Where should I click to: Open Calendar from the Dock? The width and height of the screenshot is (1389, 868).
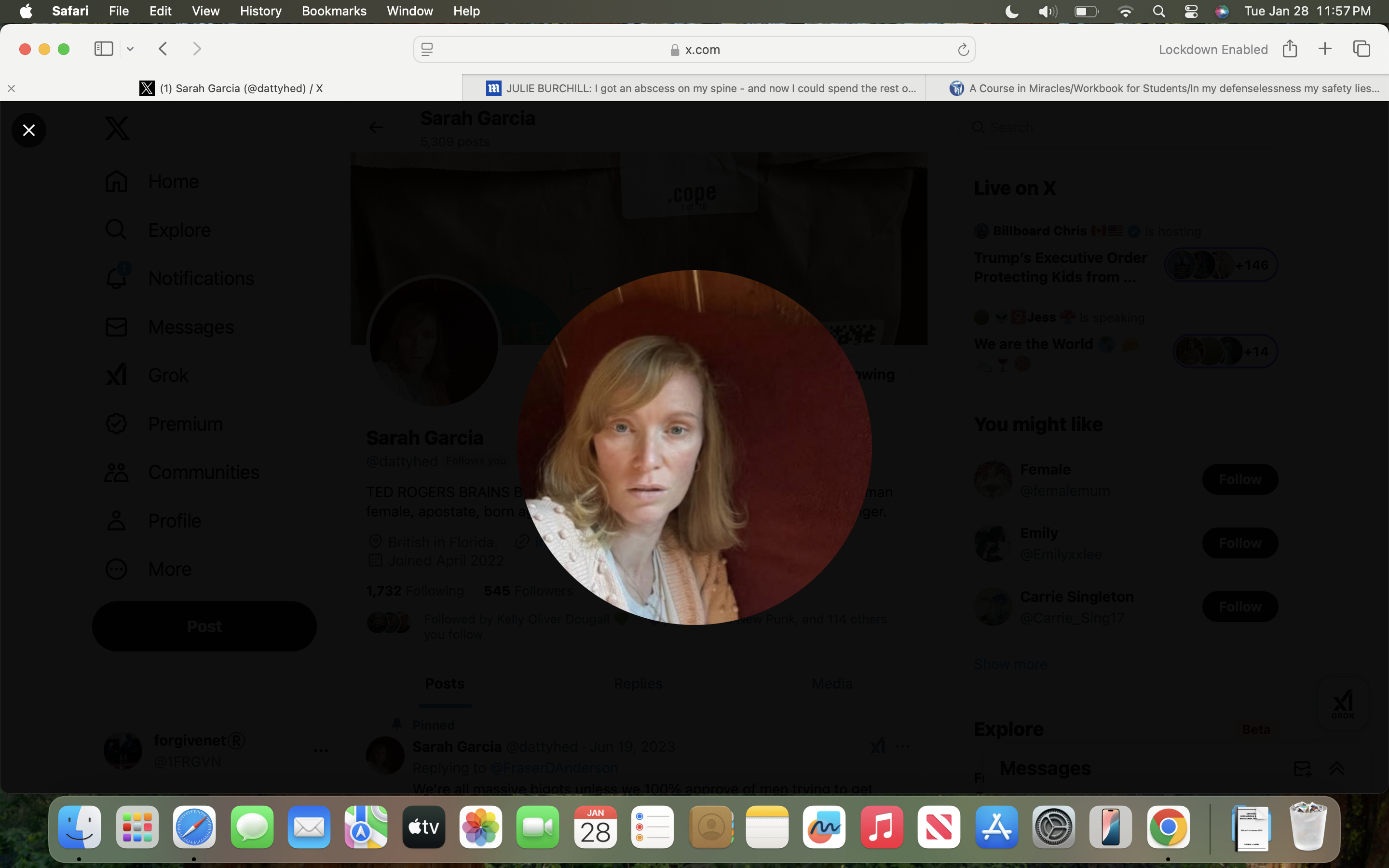[595, 827]
